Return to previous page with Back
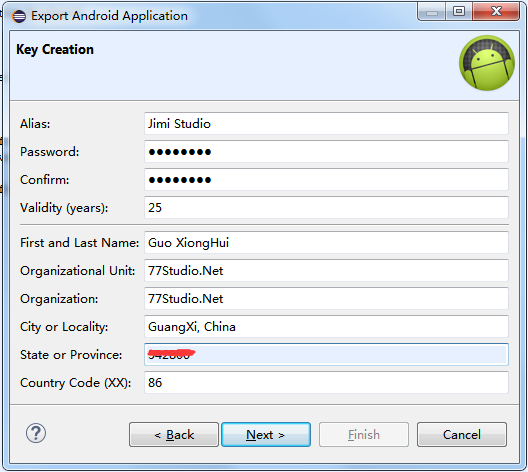This screenshot has width=528, height=472. coord(174,435)
